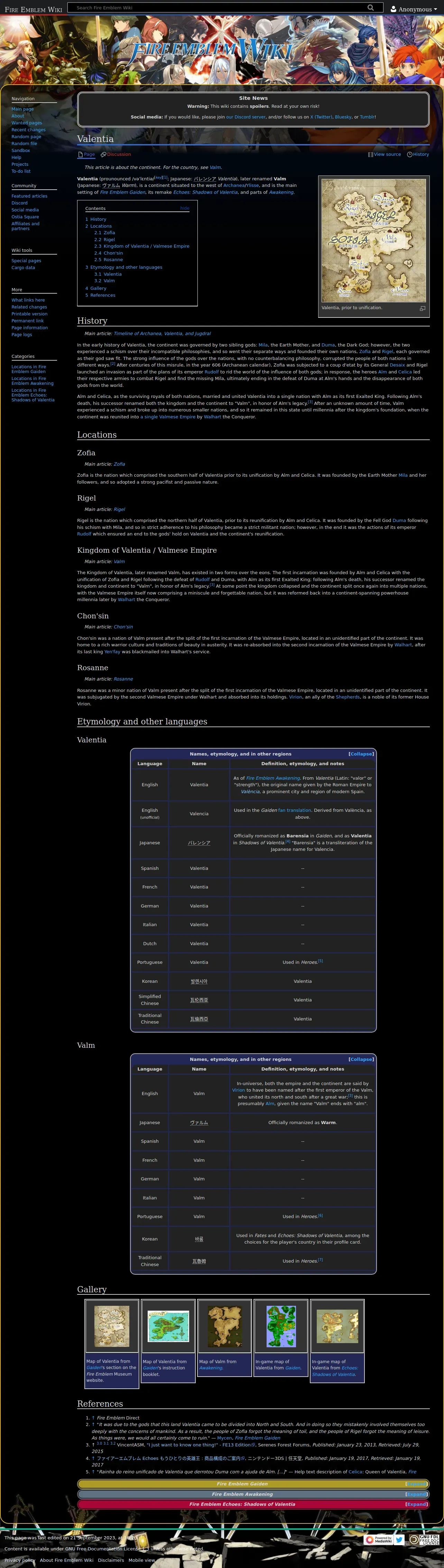
Task: Open About Fire Emblem Wiki footer link
Action: [x=66, y=1560]
